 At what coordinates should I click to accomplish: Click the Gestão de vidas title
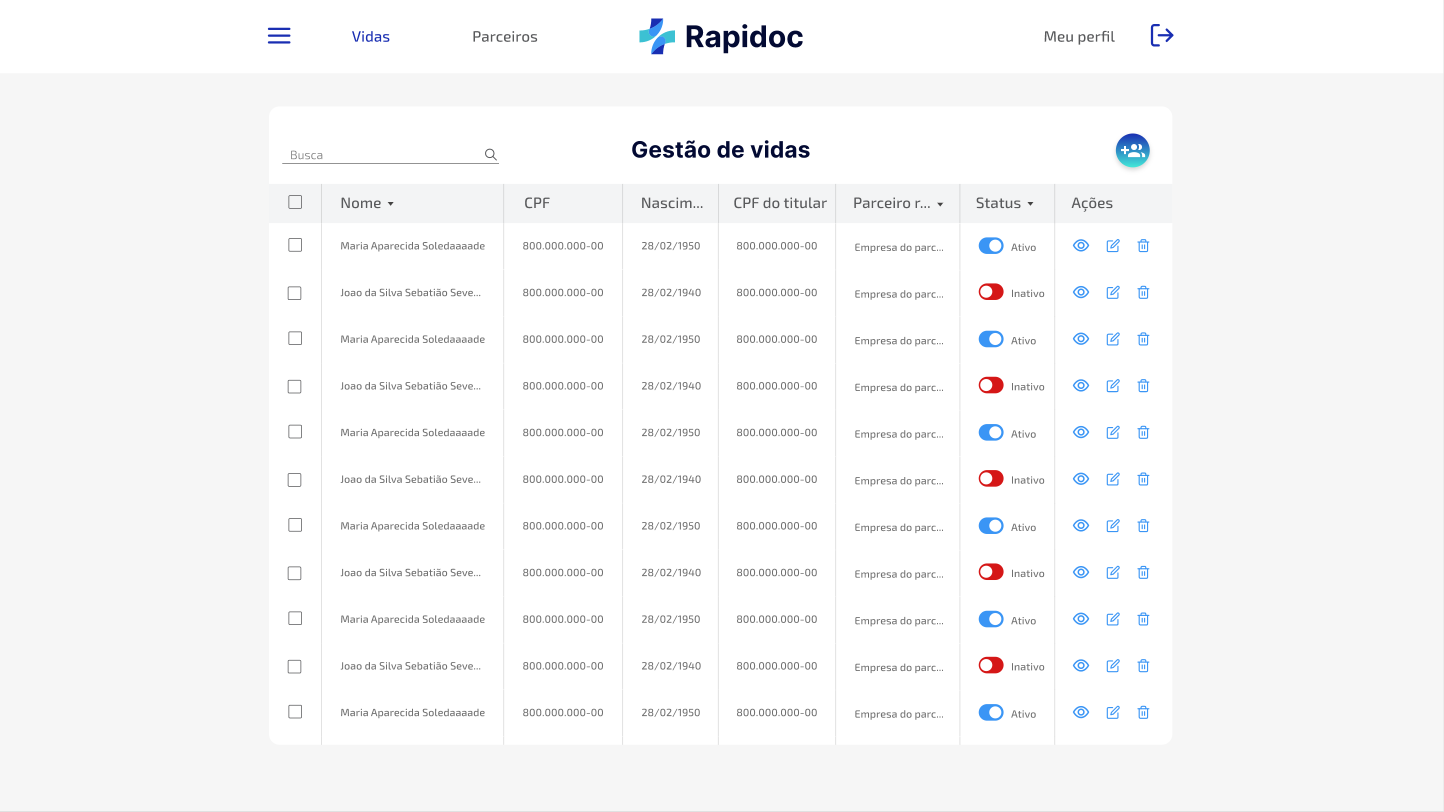click(721, 150)
